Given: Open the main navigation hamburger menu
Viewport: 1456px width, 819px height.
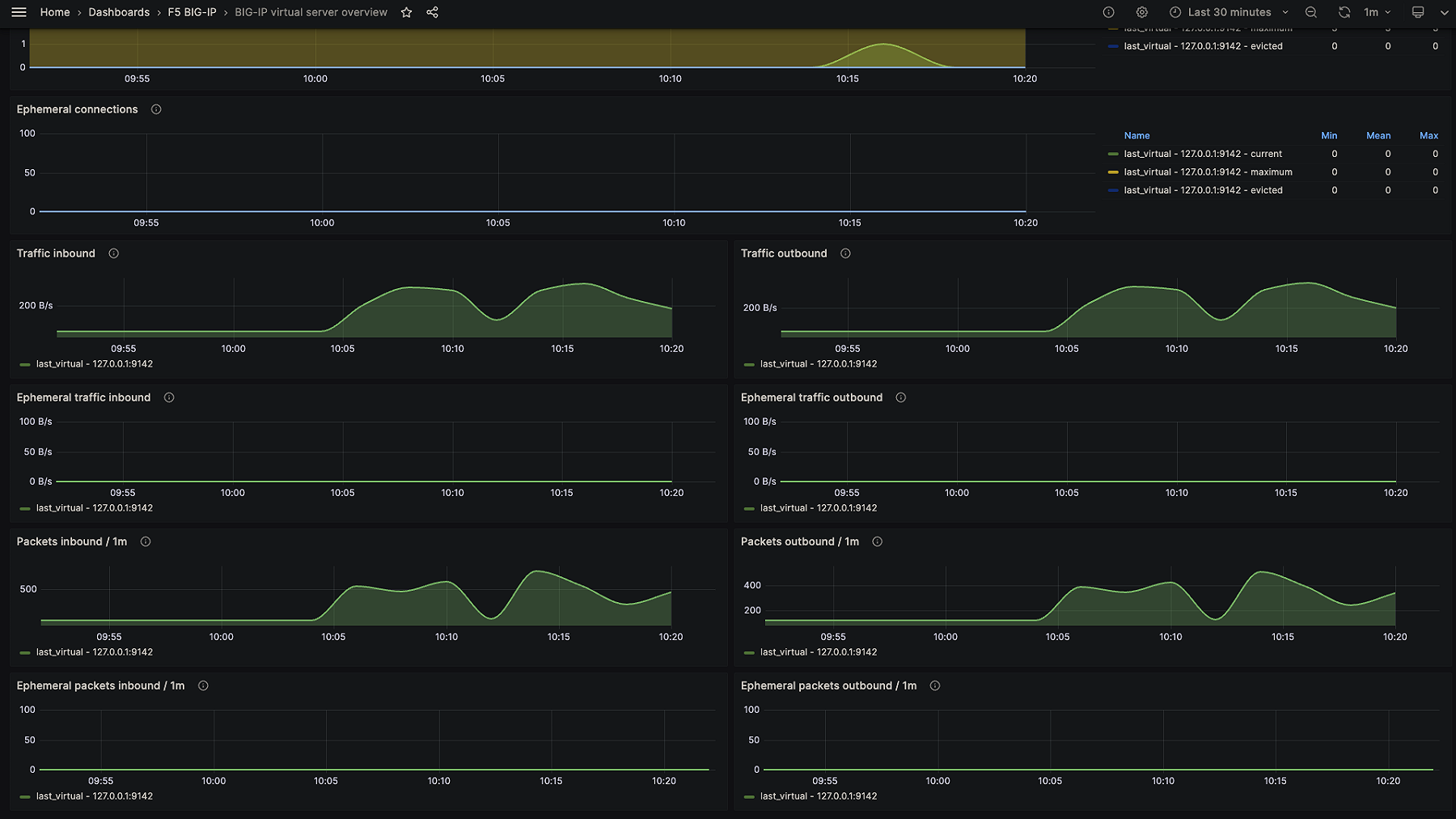Looking at the screenshot, I should (x=19, y=12).
